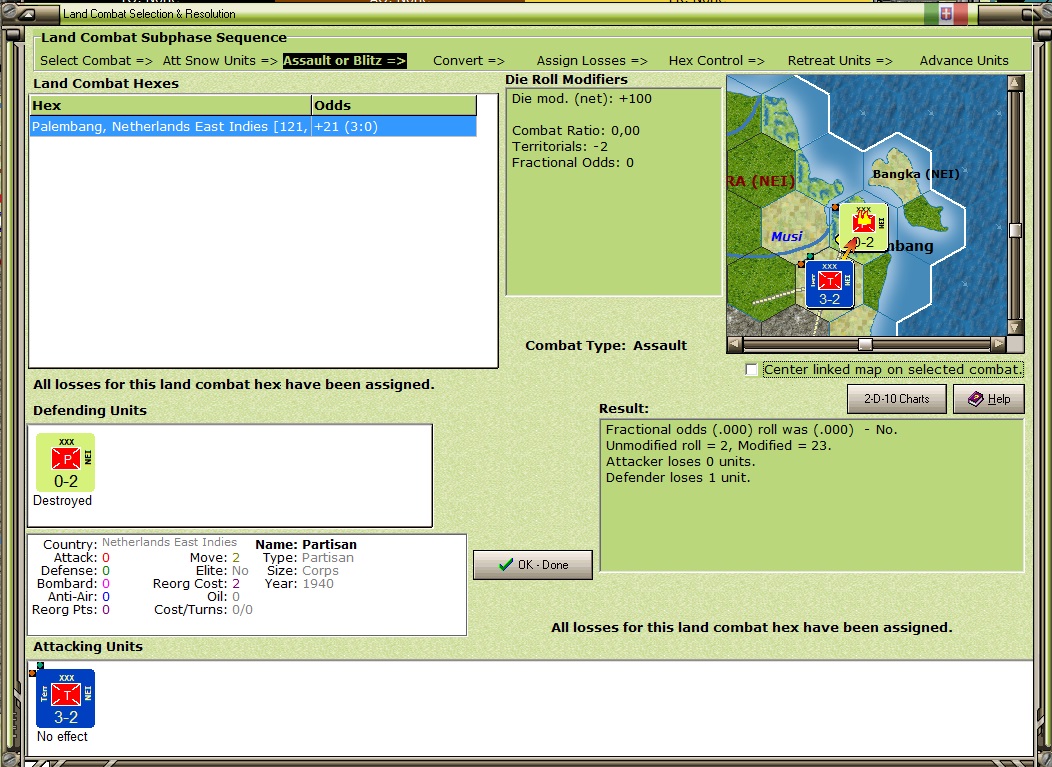
Task: Click the blue 3-2 unit on the map
Action: 829,285
